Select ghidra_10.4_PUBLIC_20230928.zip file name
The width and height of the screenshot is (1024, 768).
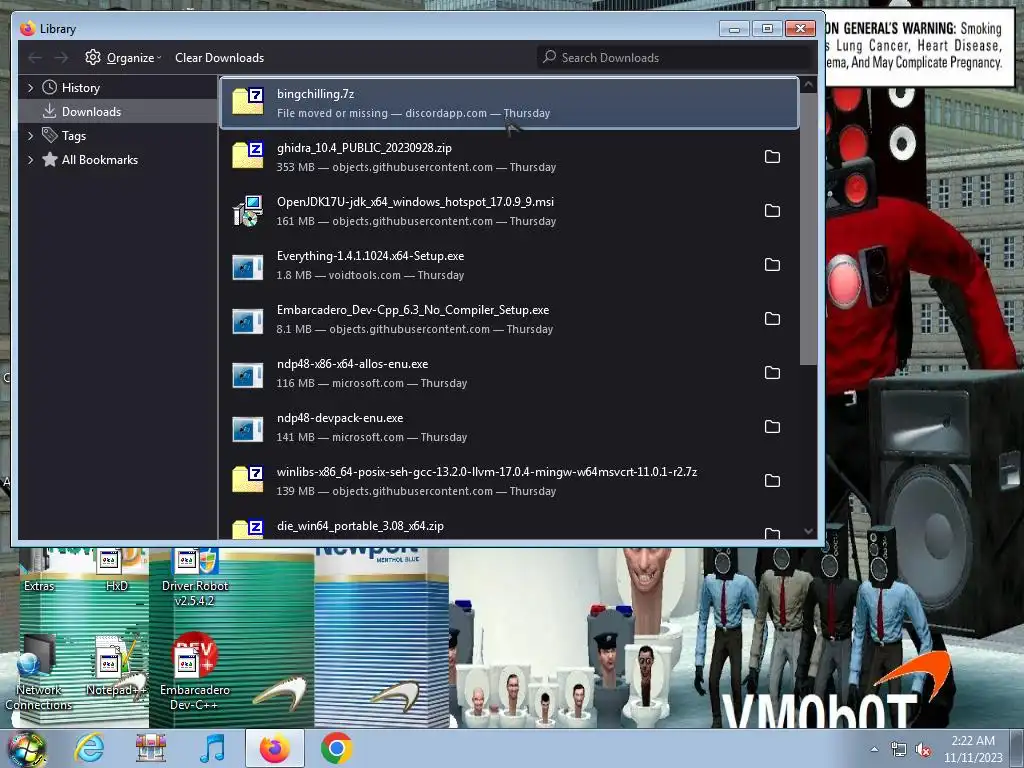pyautogui.click(x=364, y=148)
